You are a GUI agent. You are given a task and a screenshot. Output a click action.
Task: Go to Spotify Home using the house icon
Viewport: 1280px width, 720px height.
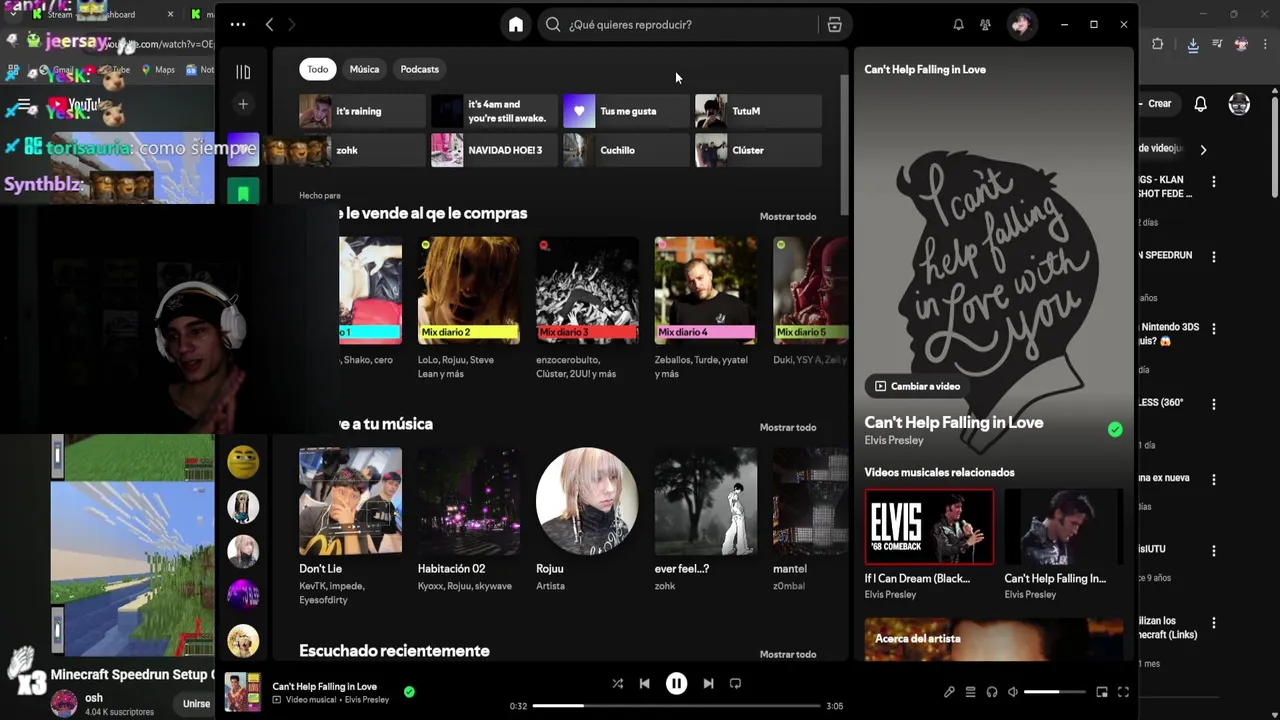tap(516, 25)
